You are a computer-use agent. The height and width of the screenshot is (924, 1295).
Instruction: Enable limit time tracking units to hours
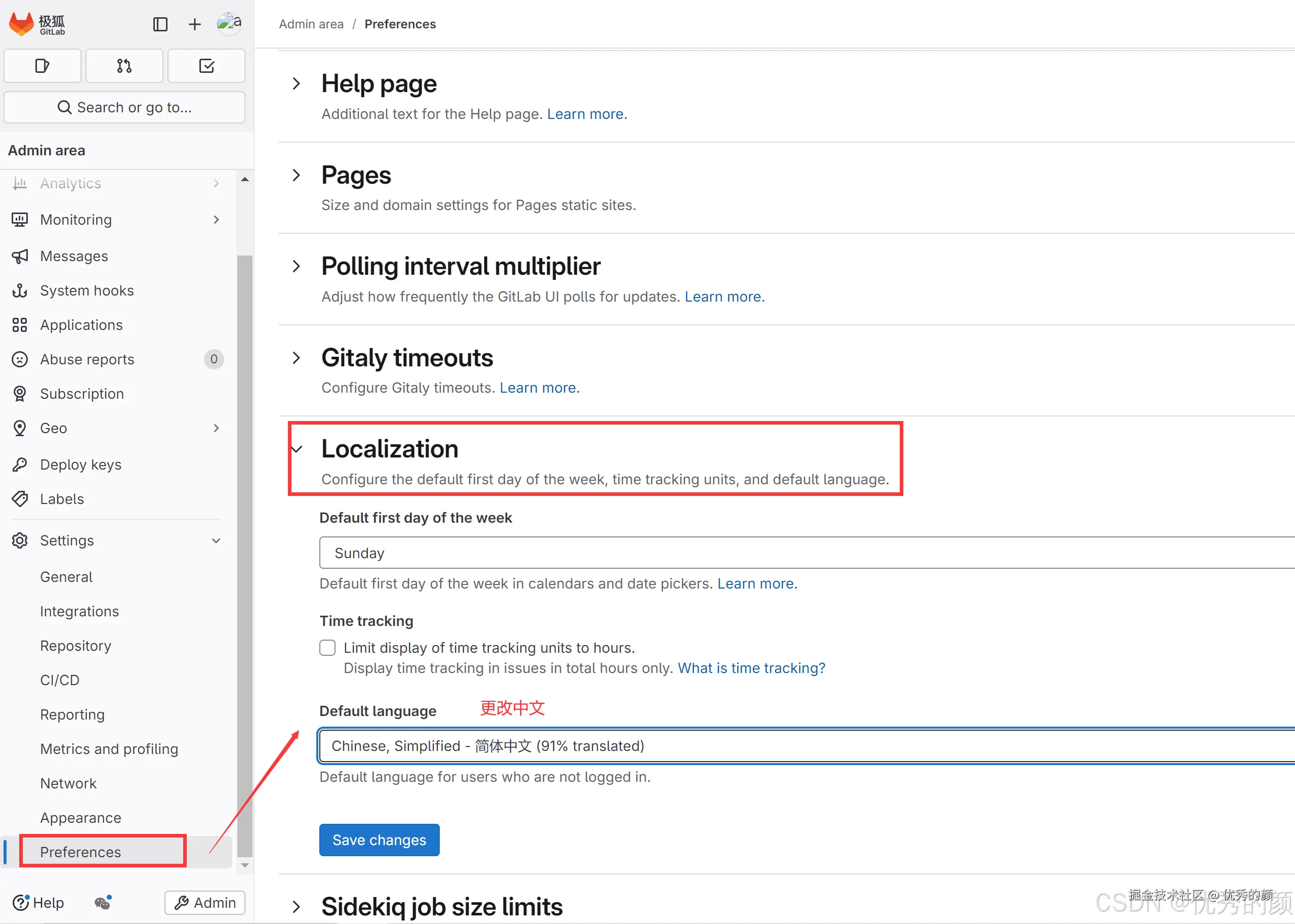327,648
